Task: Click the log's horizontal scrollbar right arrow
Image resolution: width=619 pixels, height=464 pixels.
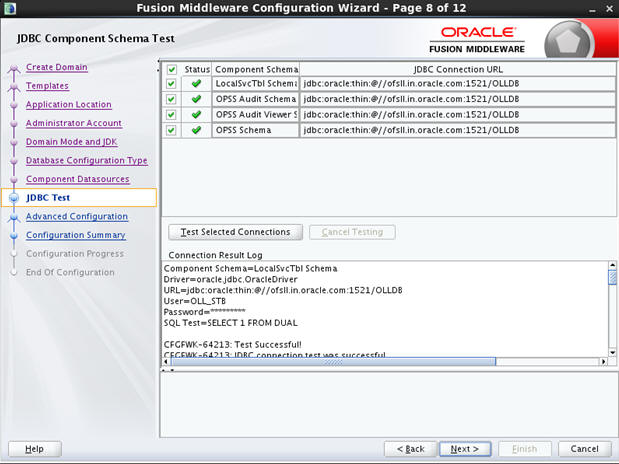Action: coord(604,361)
